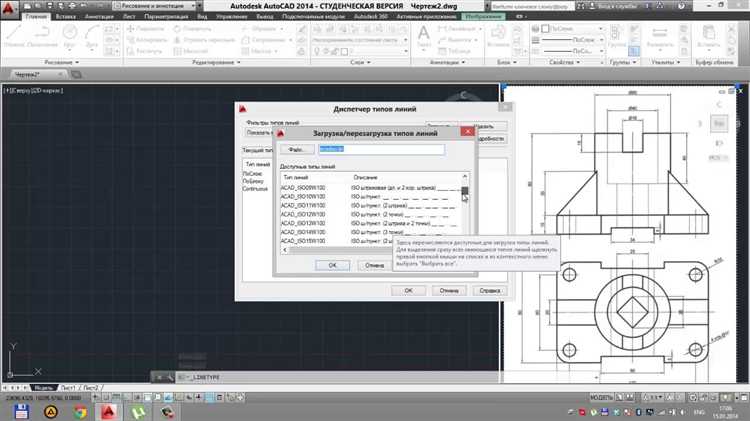Click the Measure (Размерить) utilities icon
Viewport: 750px width, 421px height.
click(x=660, y=36)
